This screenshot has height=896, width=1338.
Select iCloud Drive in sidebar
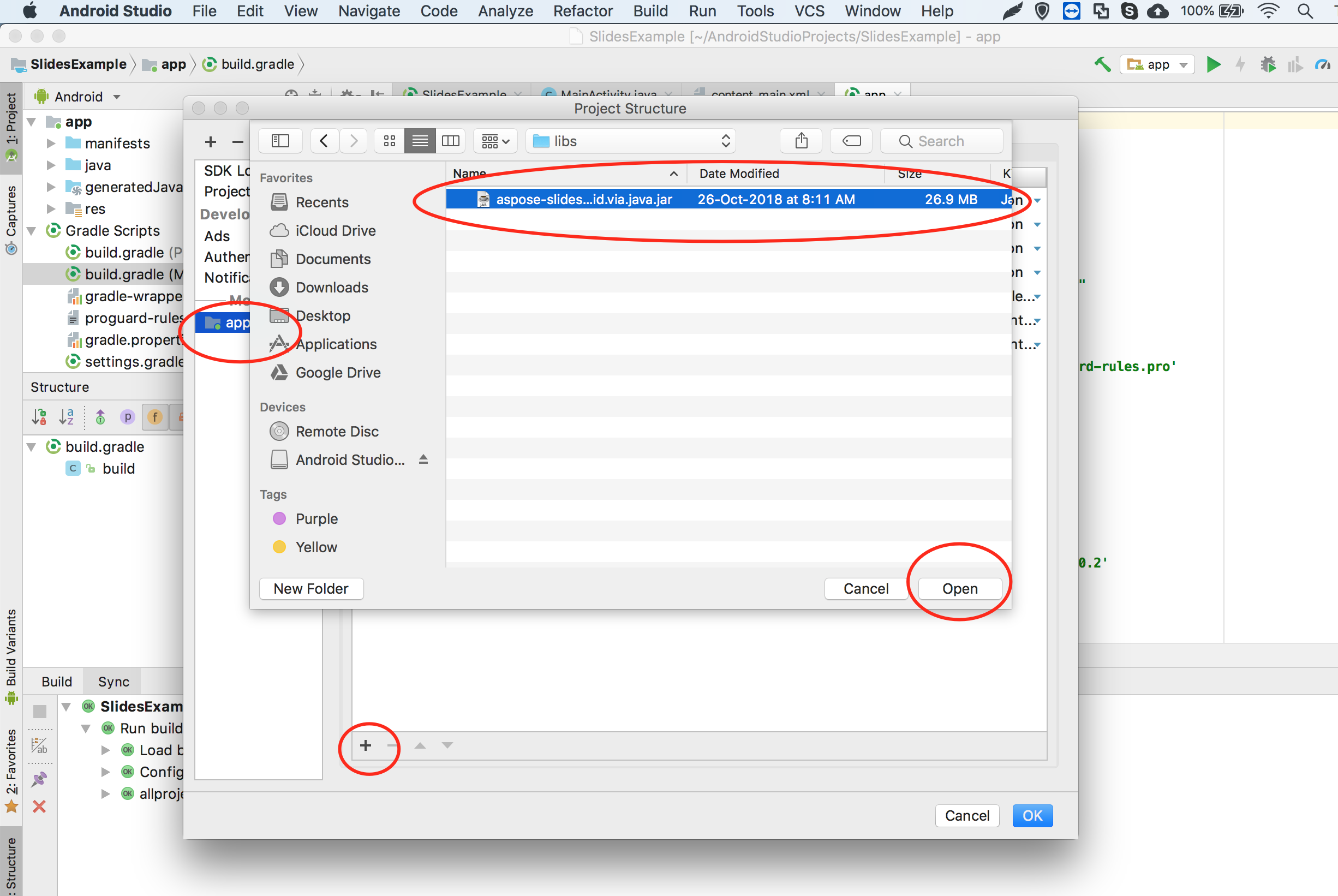pyautogui.click(x=335, y=229)
